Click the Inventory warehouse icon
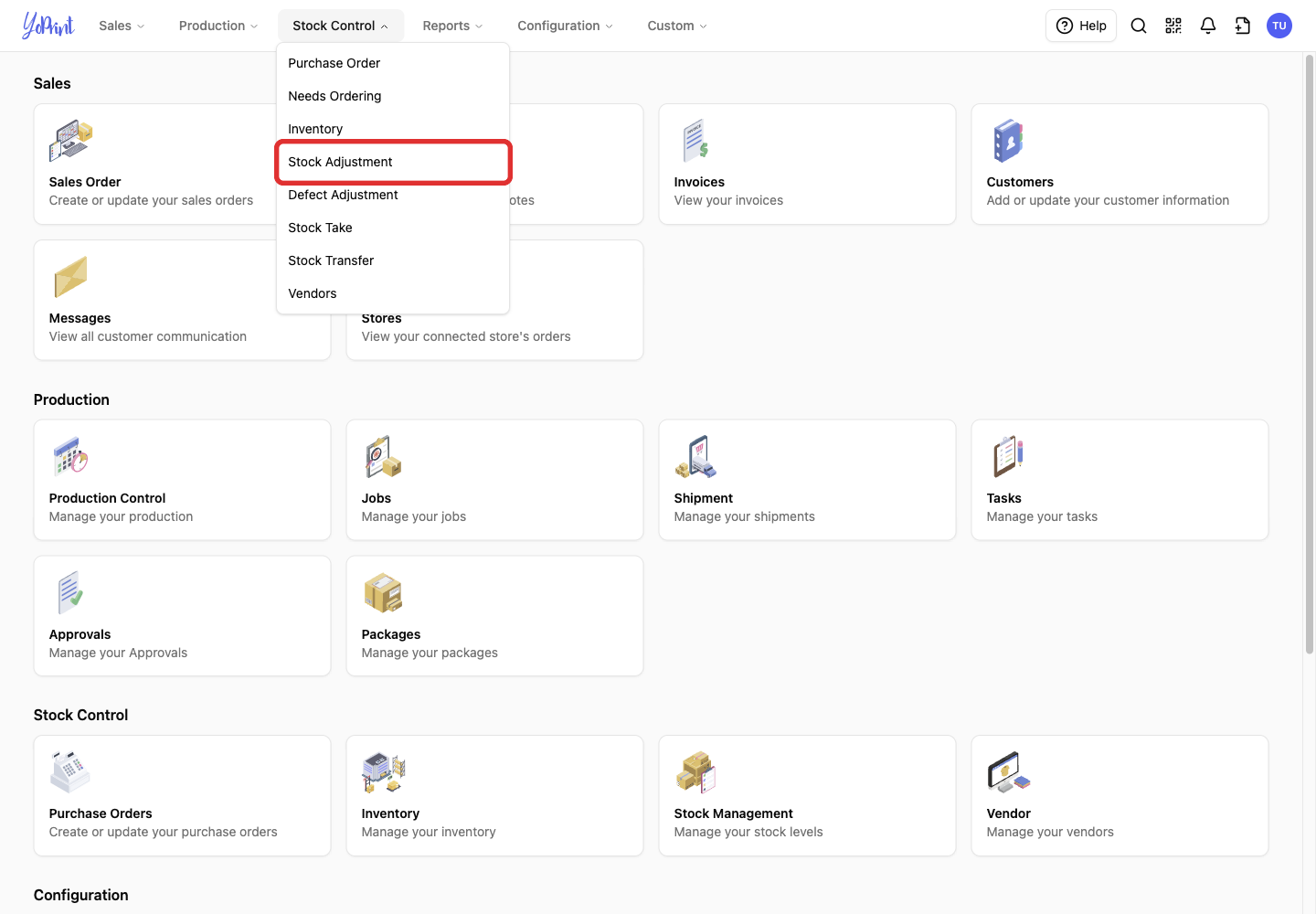Viewport: 1316px width, 914px height. point(383,772)
